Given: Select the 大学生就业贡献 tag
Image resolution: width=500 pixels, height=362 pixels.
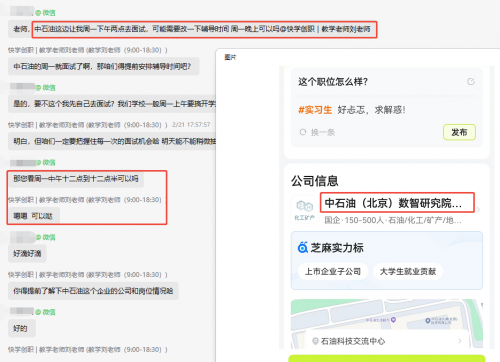Looking at the screenshot, I should pos(408,272).
